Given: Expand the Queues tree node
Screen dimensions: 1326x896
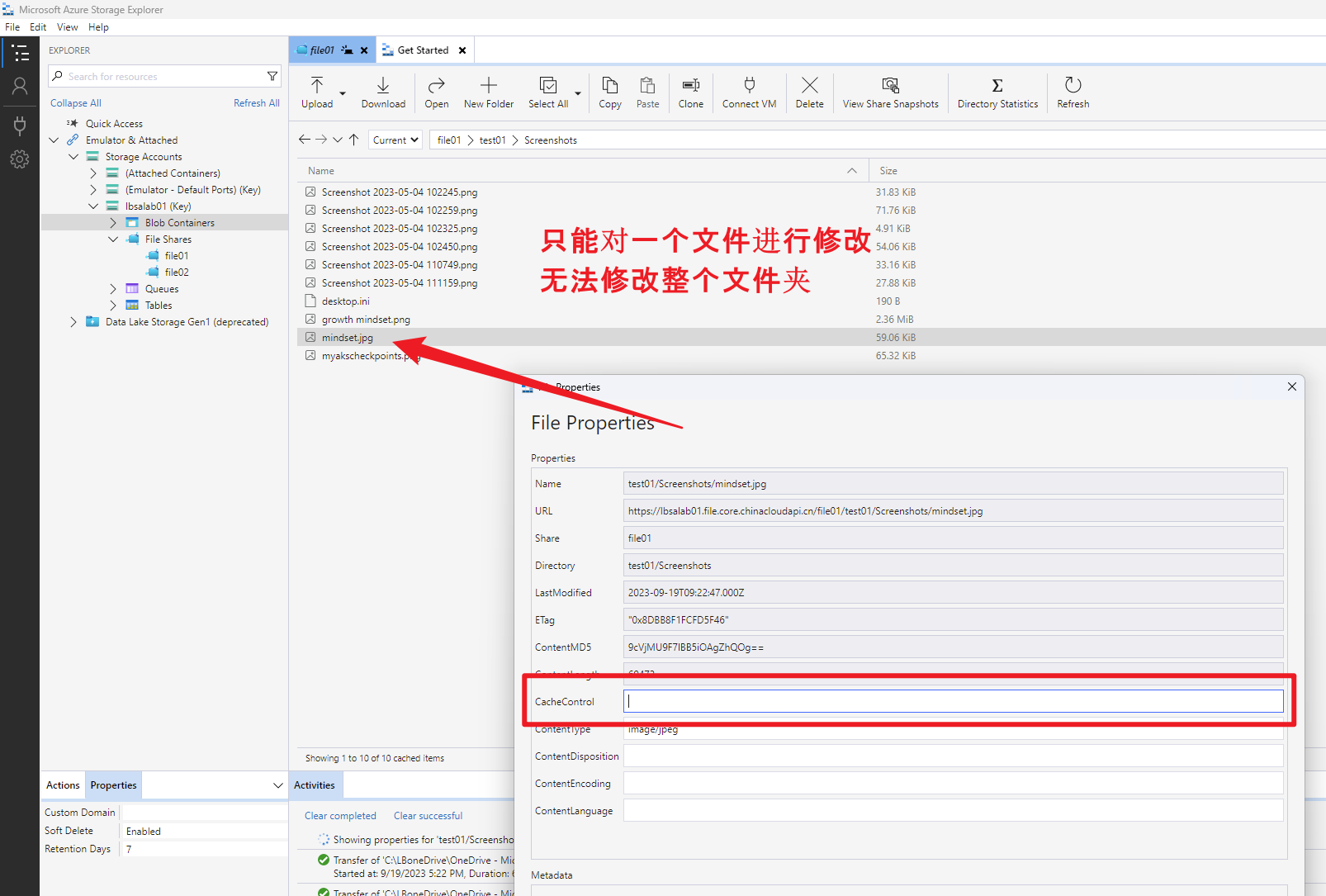Looking at the screenshot, I should (x=113, y=289).
